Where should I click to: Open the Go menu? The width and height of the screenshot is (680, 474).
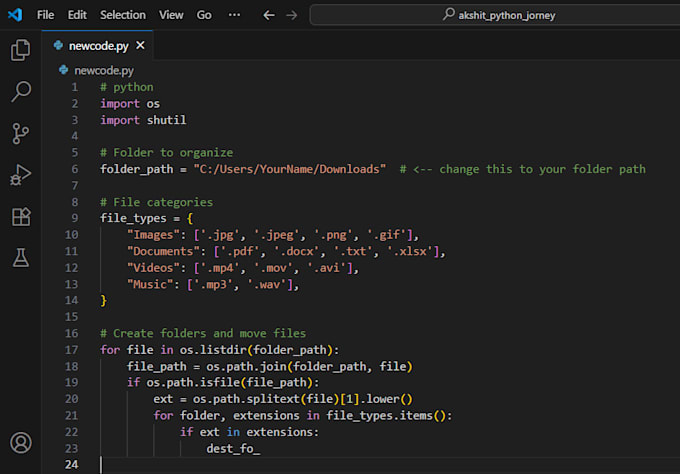tap(204, 15)
